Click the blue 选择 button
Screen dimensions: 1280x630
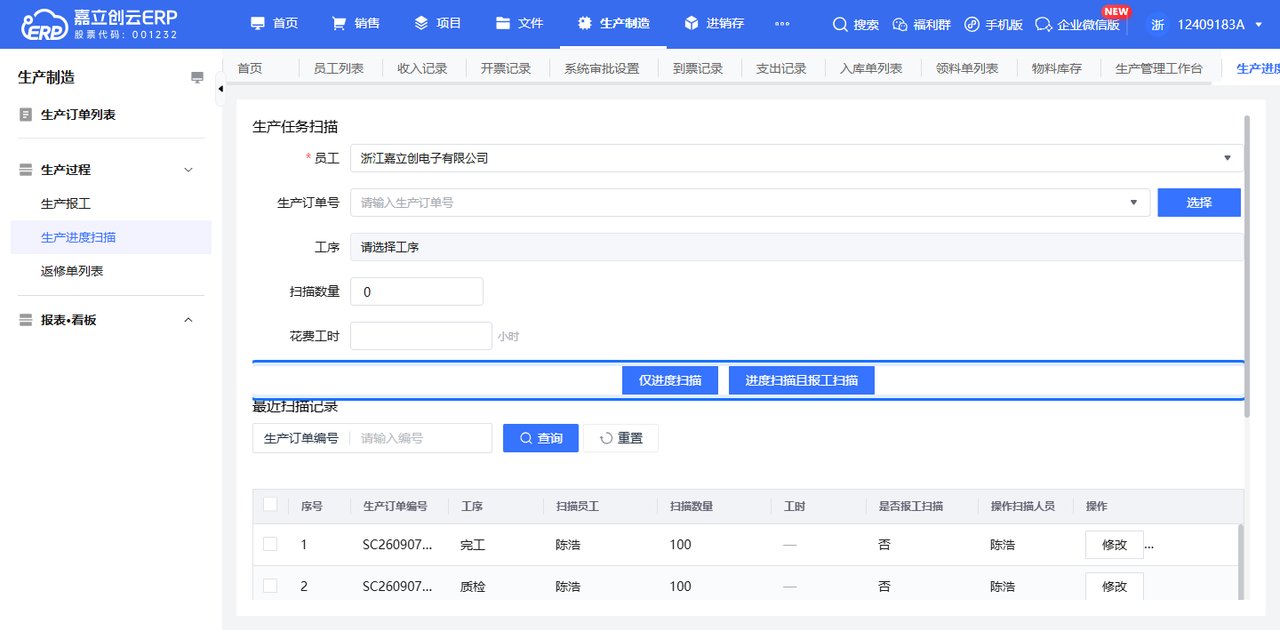[x=1199, y=202]
